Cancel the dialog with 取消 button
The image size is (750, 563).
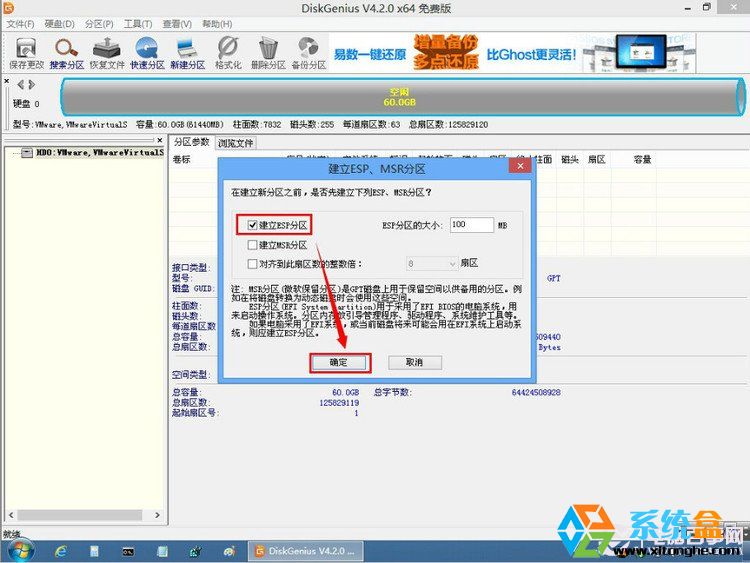click(x=415, y=363)
